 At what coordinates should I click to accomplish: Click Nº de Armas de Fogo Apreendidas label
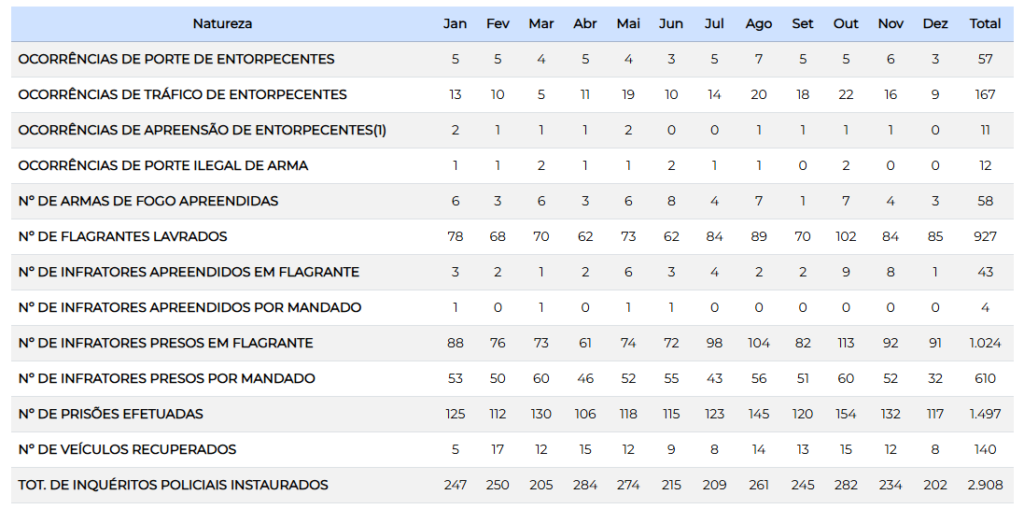coord(148,201)
